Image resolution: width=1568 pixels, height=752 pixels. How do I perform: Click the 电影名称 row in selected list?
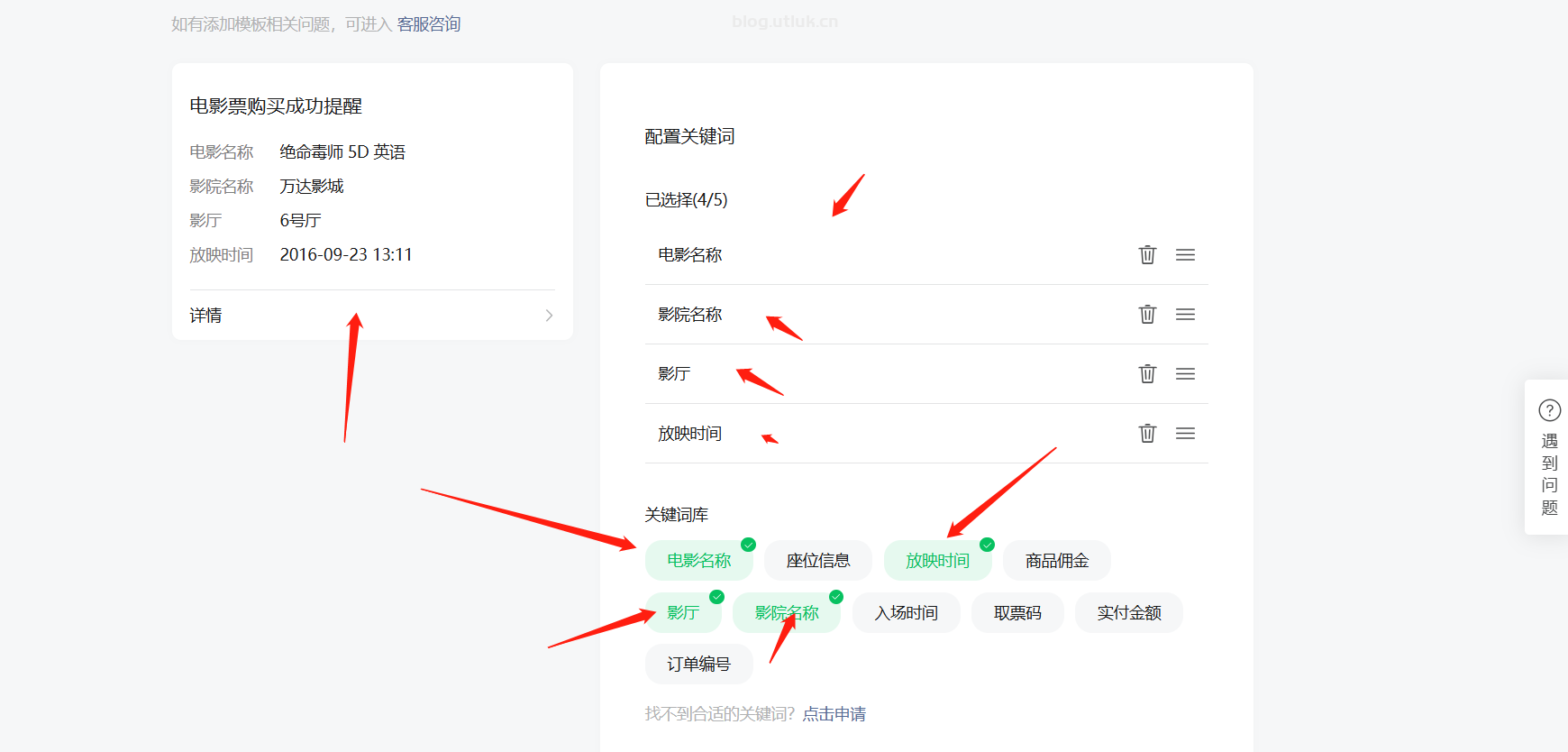coord(926,255)
